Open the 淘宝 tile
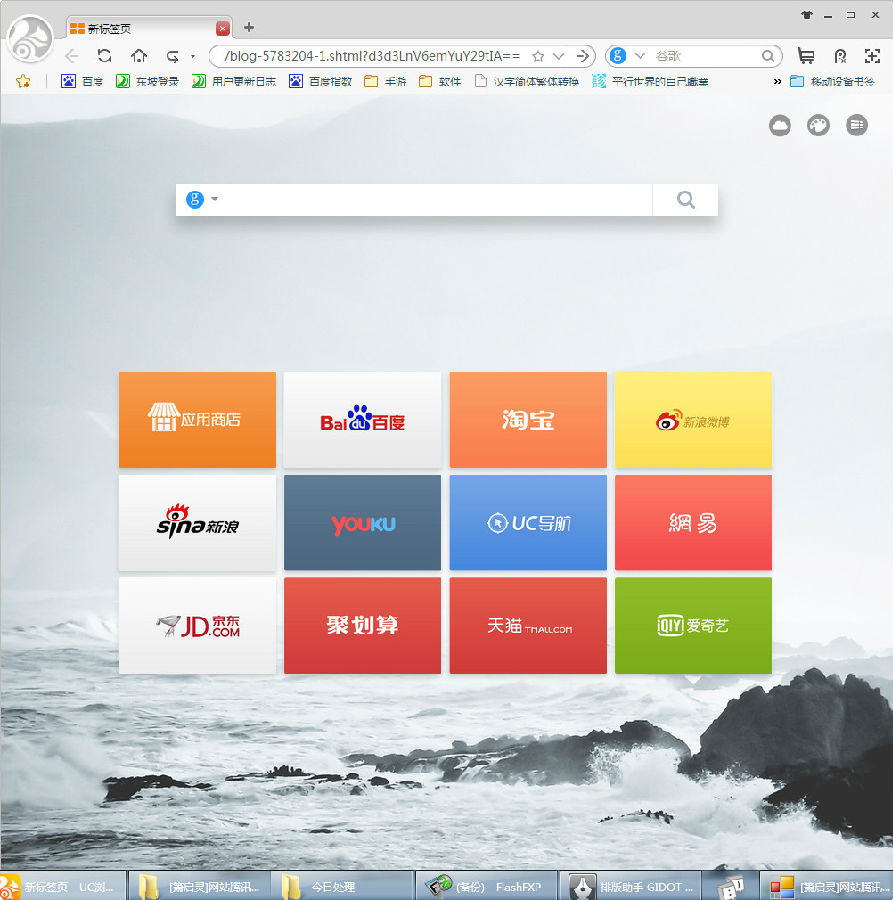Viewport: 893px width, 900px height. (528, 420)
